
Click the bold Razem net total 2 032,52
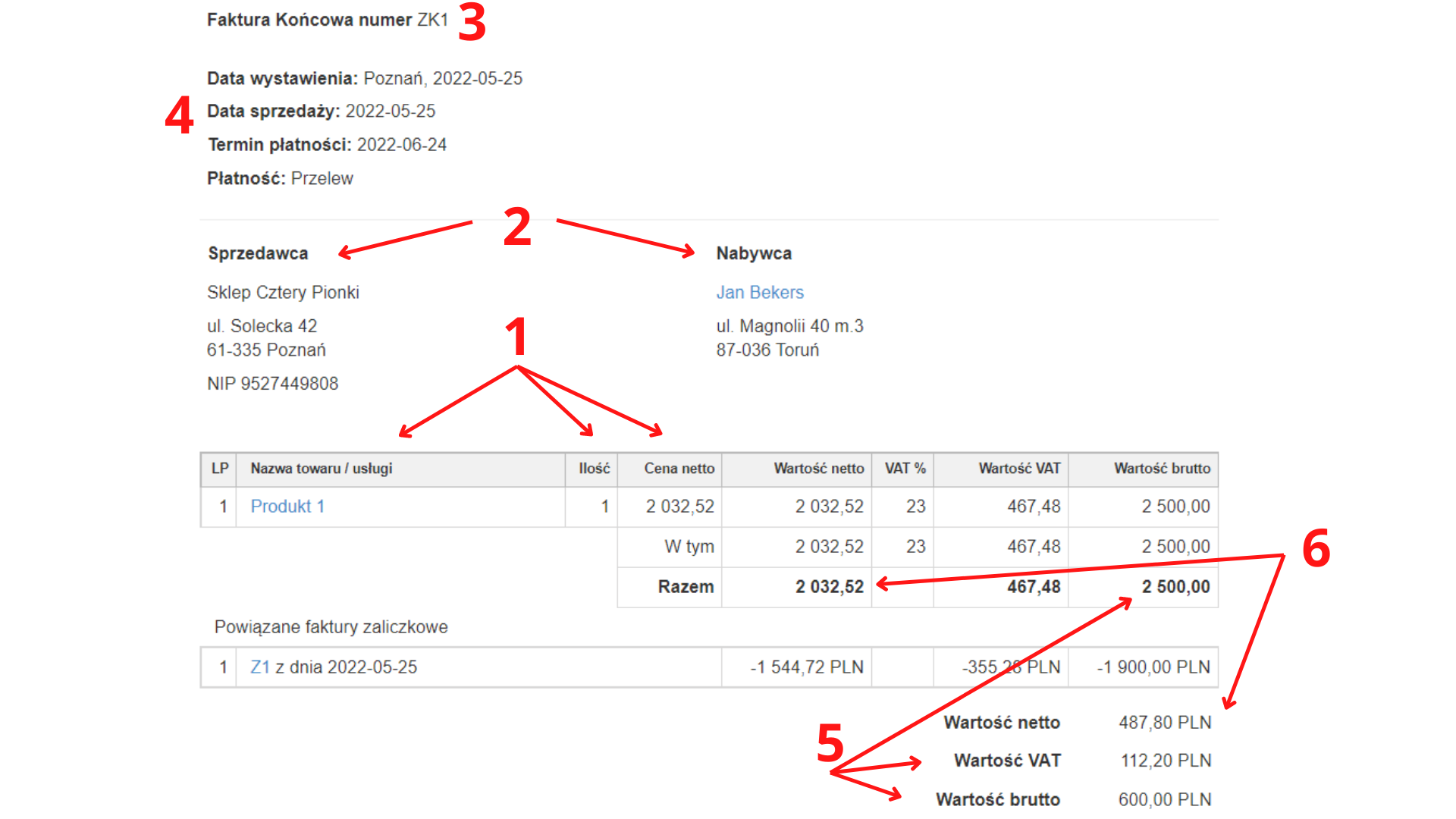[x=829, y=587]
